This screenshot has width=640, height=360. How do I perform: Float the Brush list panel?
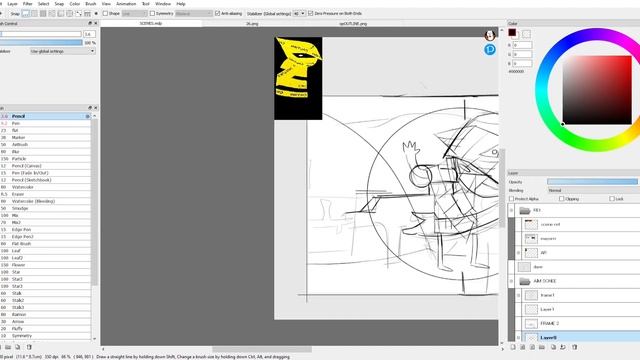(90, 108)
